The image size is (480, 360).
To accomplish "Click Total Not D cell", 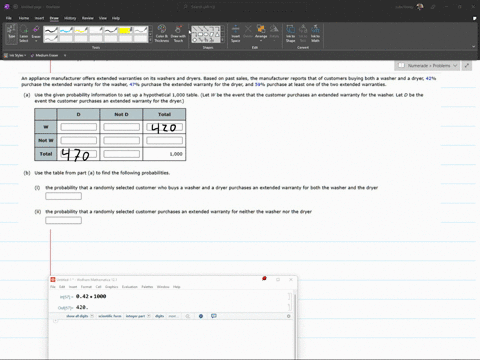I will [x=121, y=154].
